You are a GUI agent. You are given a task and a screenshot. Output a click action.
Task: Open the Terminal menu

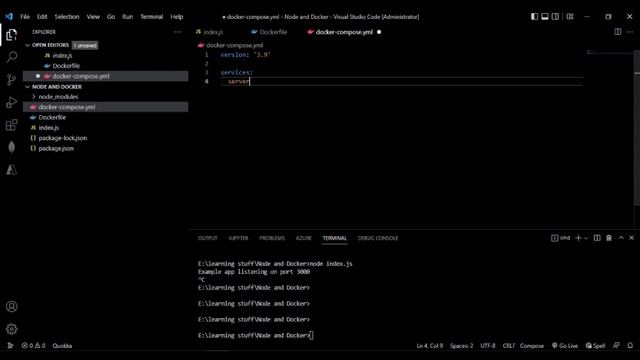(x=151, y=17)
